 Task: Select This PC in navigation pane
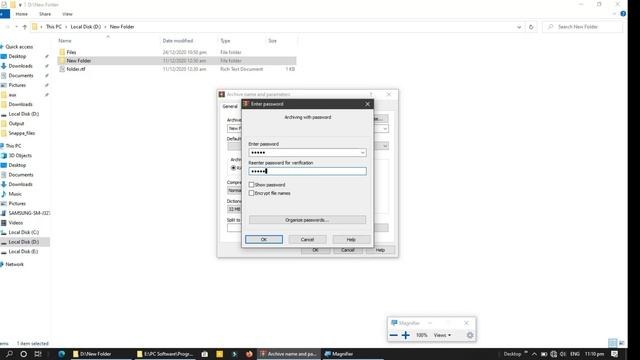(13, 146)
